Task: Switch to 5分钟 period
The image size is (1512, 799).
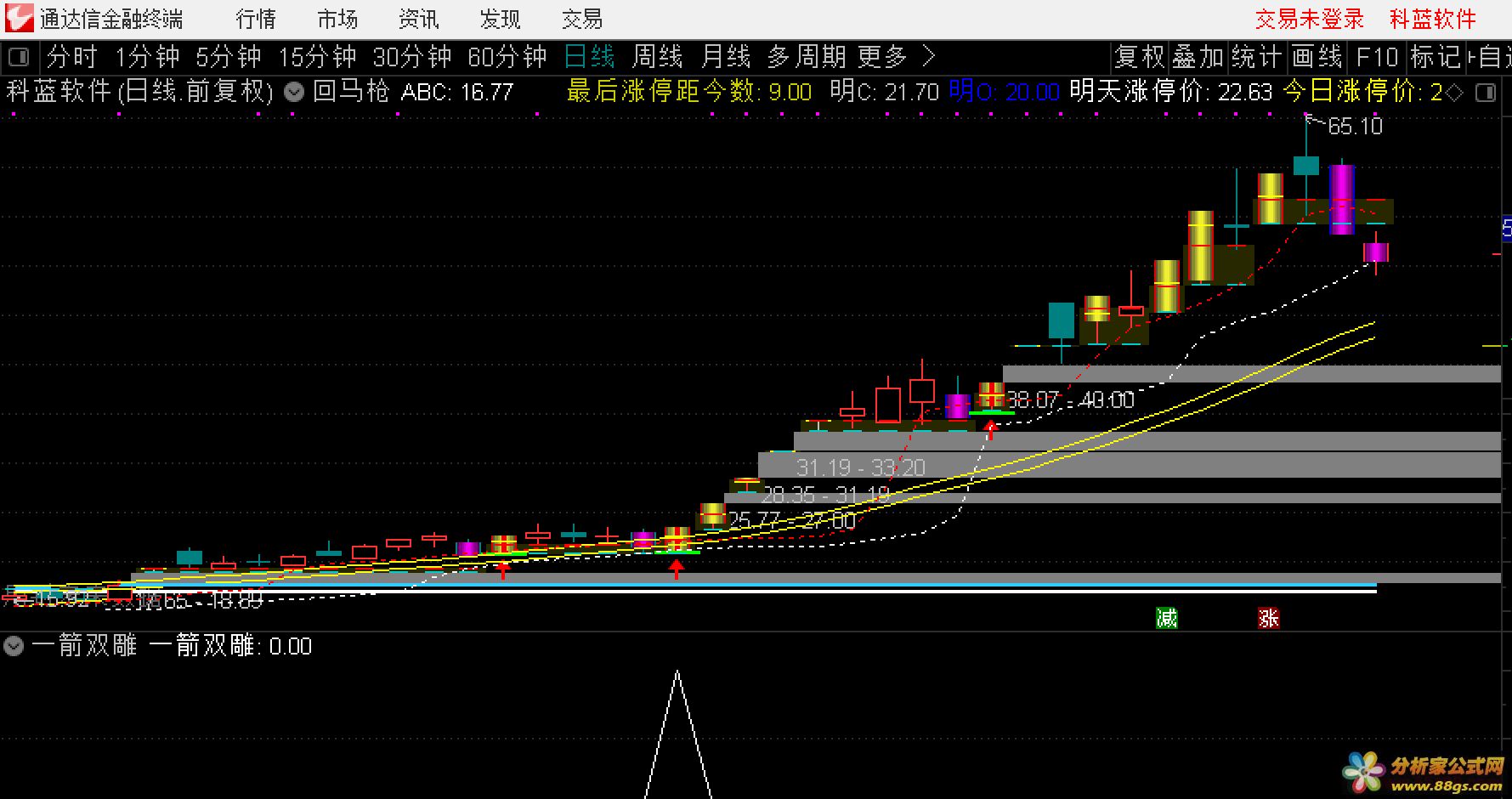Action: (x=229, y=57)
